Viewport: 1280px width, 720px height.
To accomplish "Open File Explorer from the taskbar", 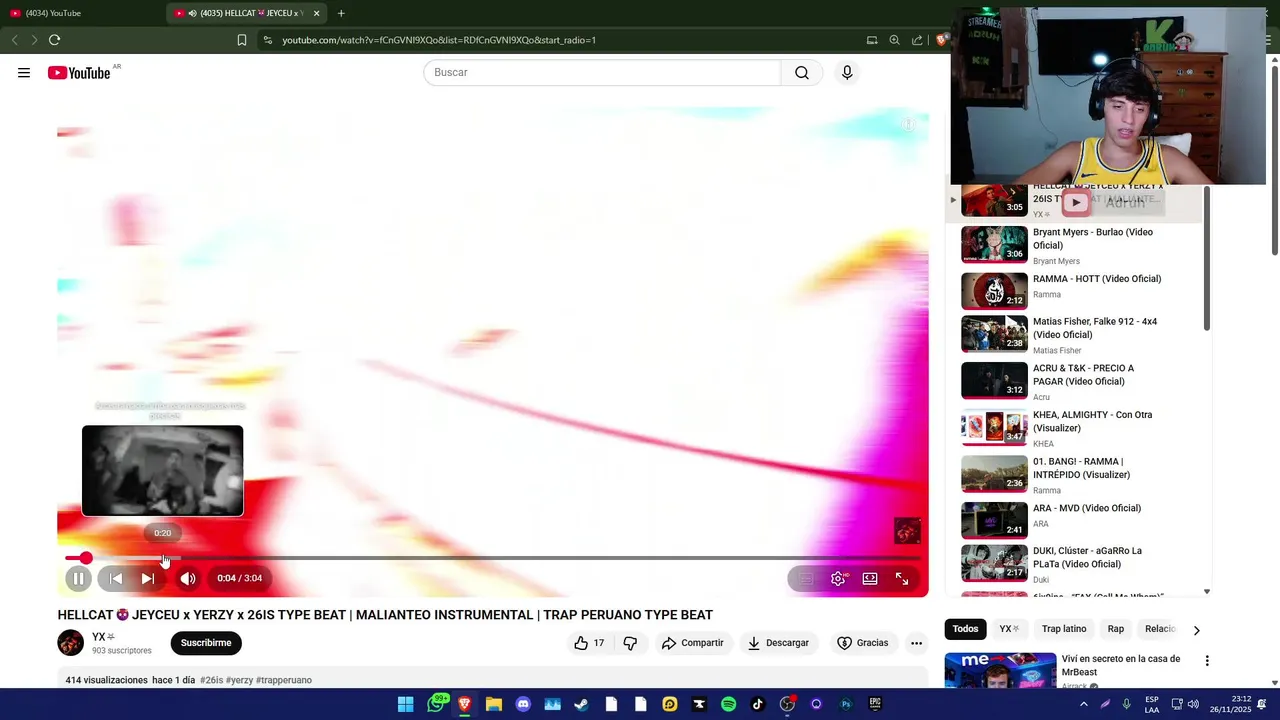I will 494,704.
